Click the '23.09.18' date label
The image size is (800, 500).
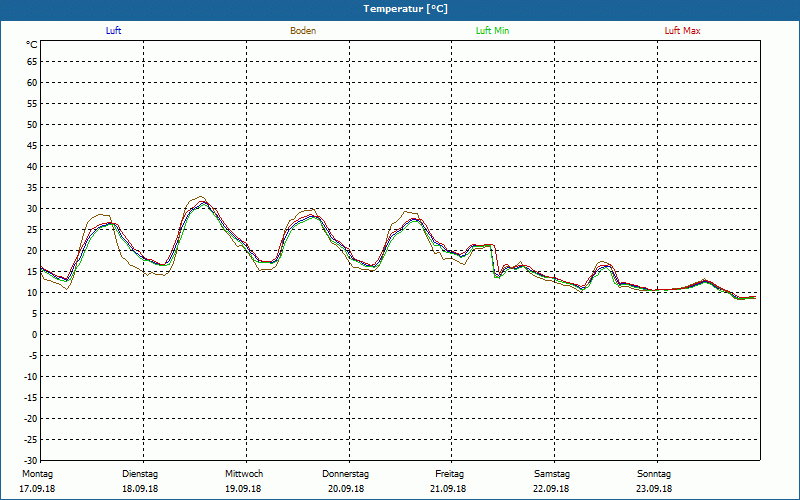pyautogui.click(x=654, y=489)
